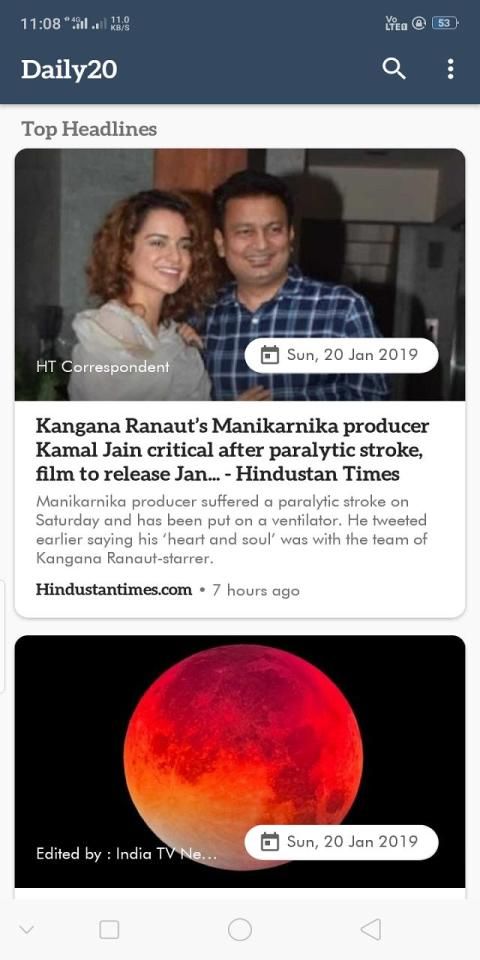
Task: Open the Manikarnika producer article summary text
Action: tap(231, 530)
